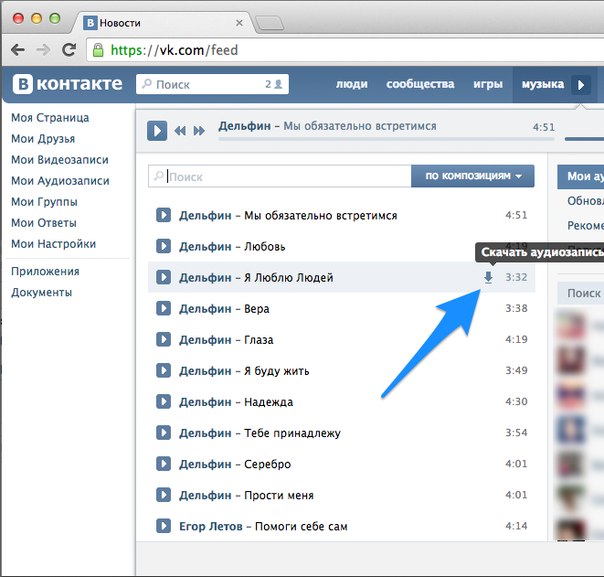The image size is (604, 577).
Task: Open the игры section
Action: point(488,84)
